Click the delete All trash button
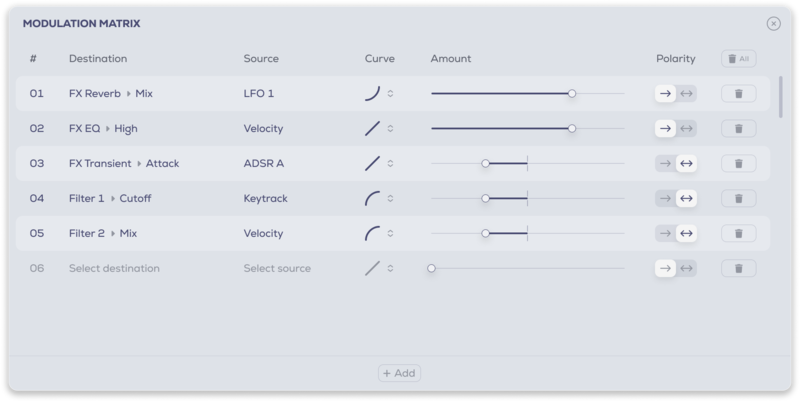 [738, 59]
